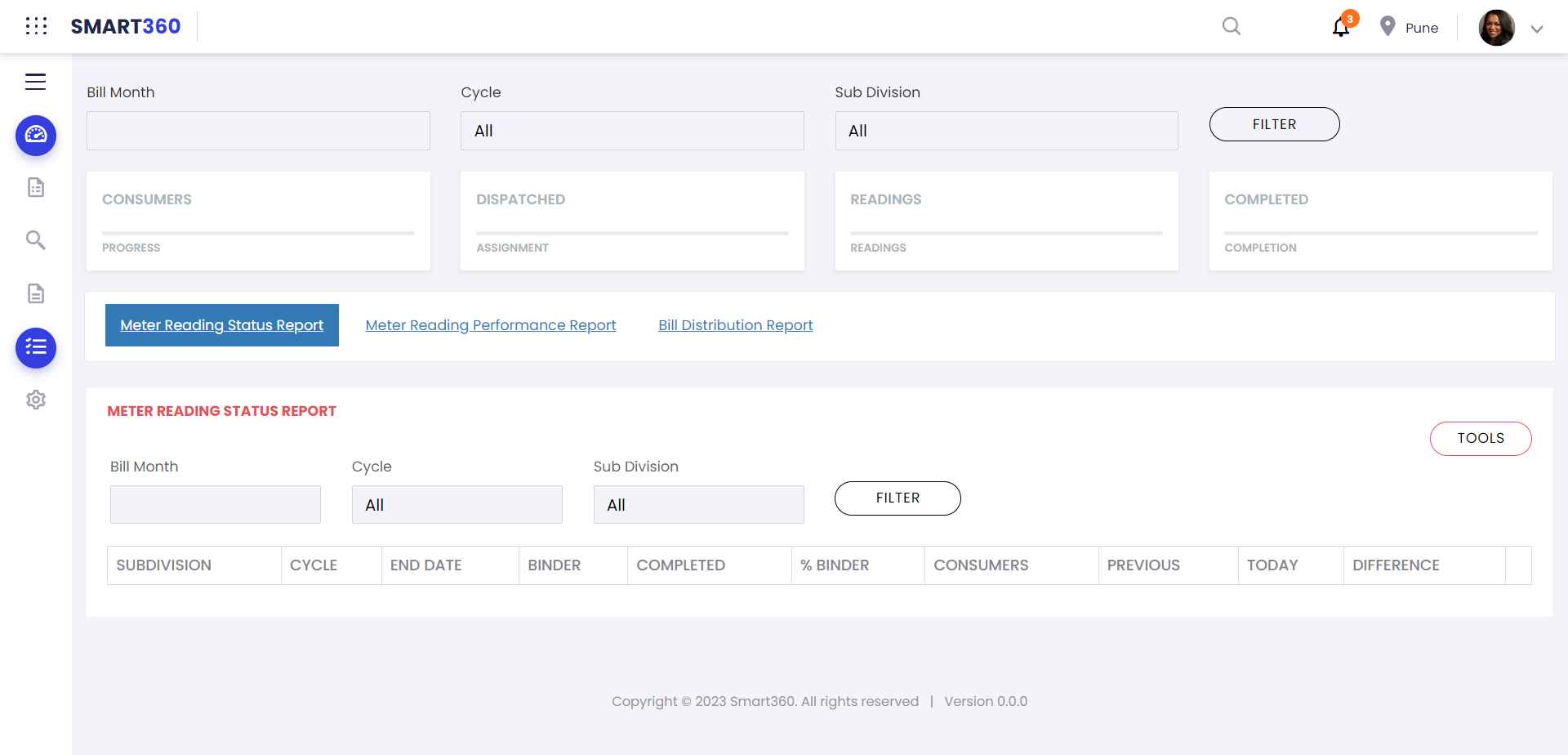Click the PREVIOUS column header
1568x755 pixels.
click(x=1169, y=565)
